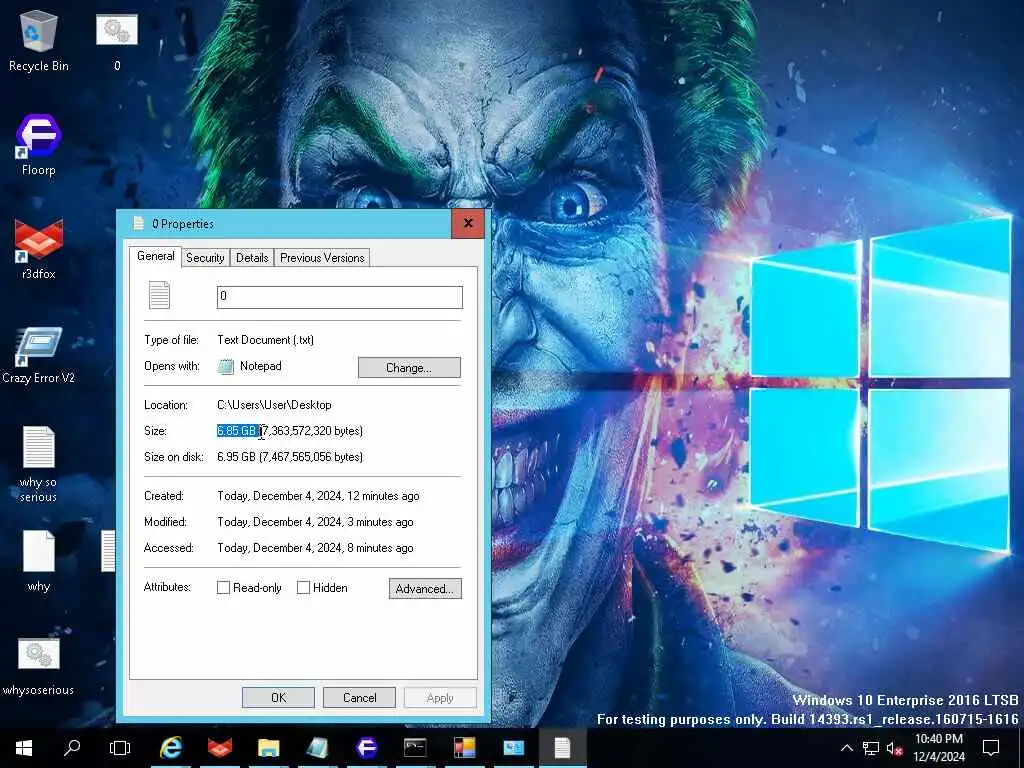
Task: Cancel the Properties dialog
Action: point(359,697)
